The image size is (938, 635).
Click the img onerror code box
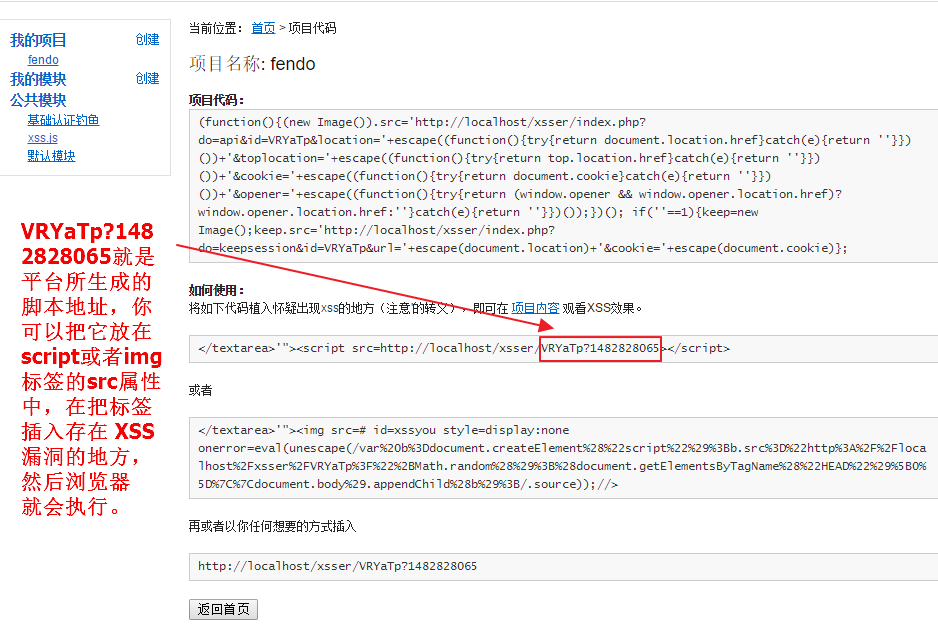[x=564, y=458]
